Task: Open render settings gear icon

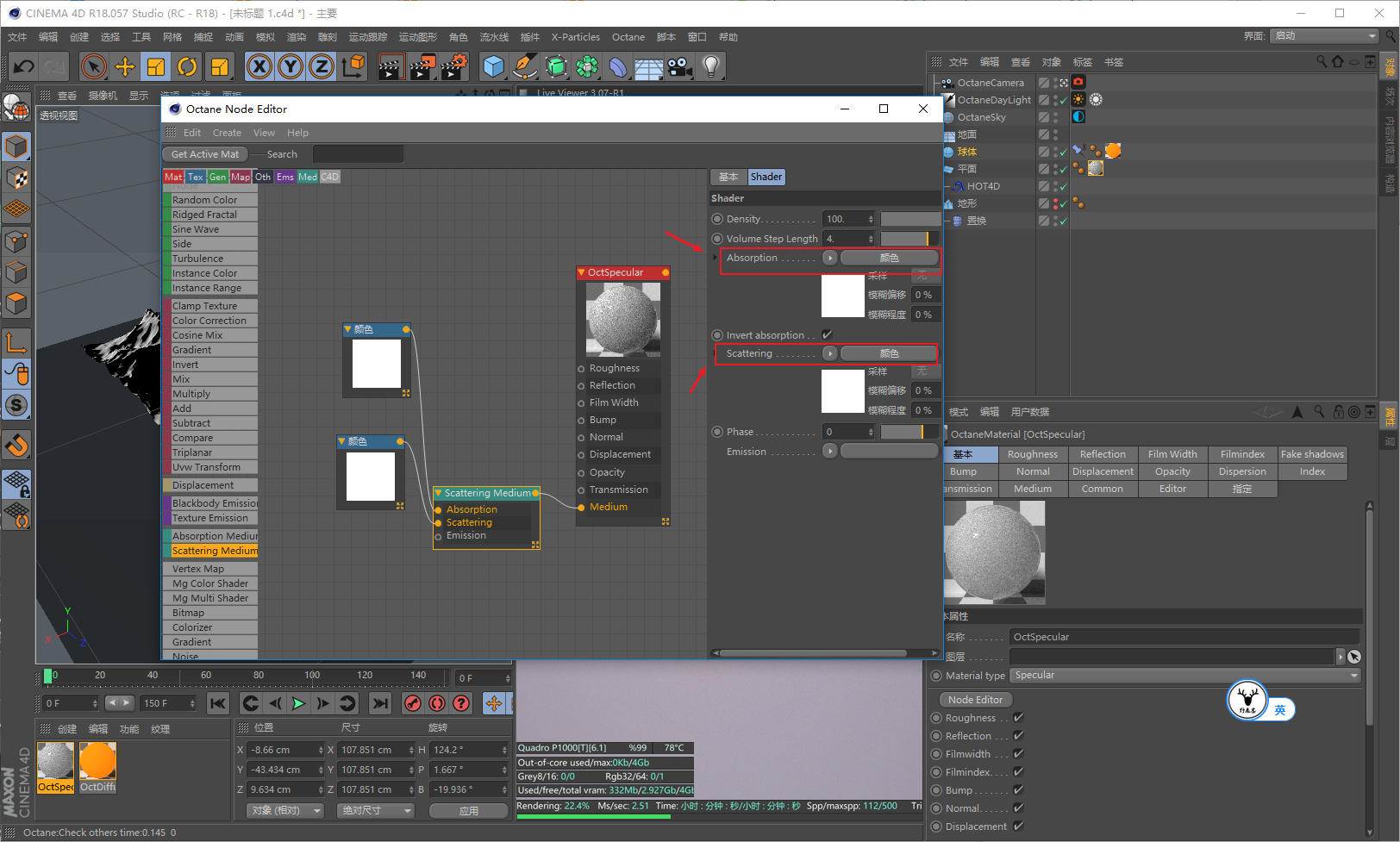Action: pyautogui.click(x=454, y=66)
